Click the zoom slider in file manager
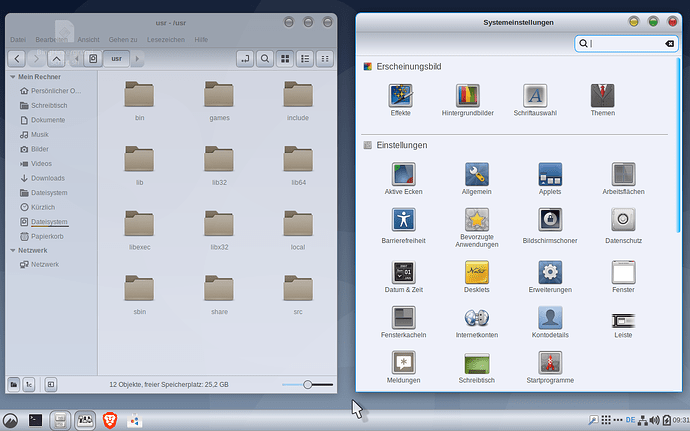The width and height of the screenshot is (690, 431). 308,384
